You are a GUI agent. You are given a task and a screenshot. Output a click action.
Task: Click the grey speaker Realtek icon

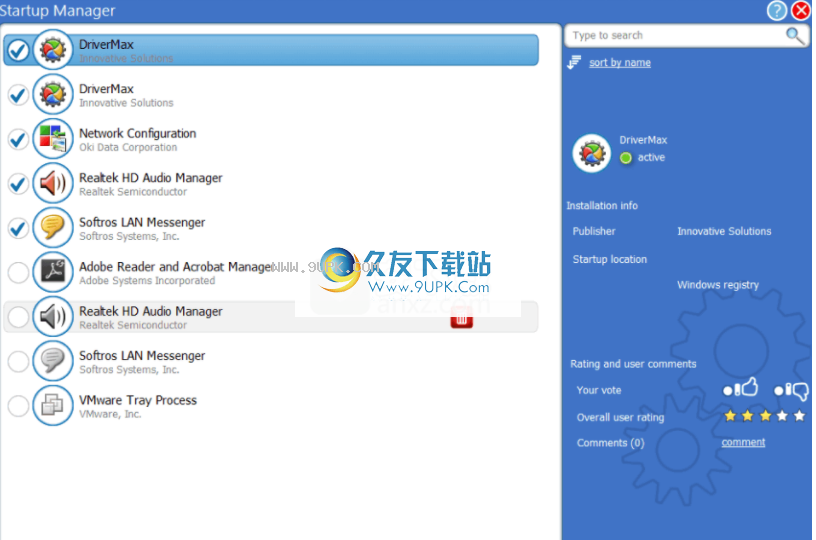pos(53,316)
